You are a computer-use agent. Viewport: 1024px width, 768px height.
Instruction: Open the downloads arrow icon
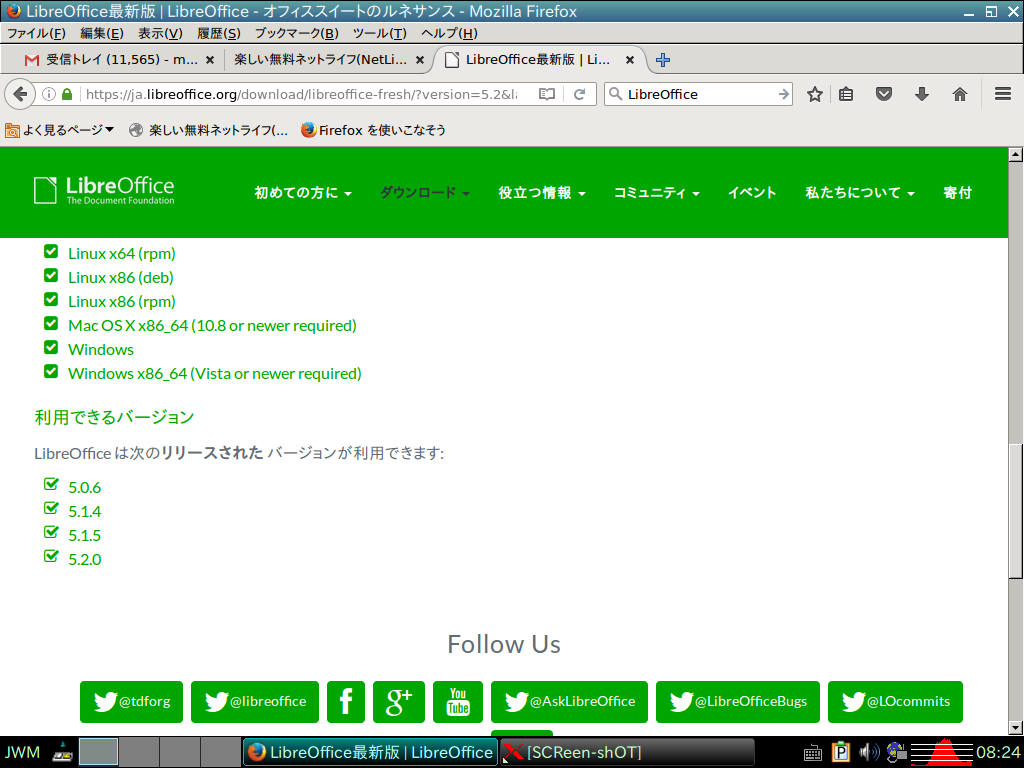point(921,94)
